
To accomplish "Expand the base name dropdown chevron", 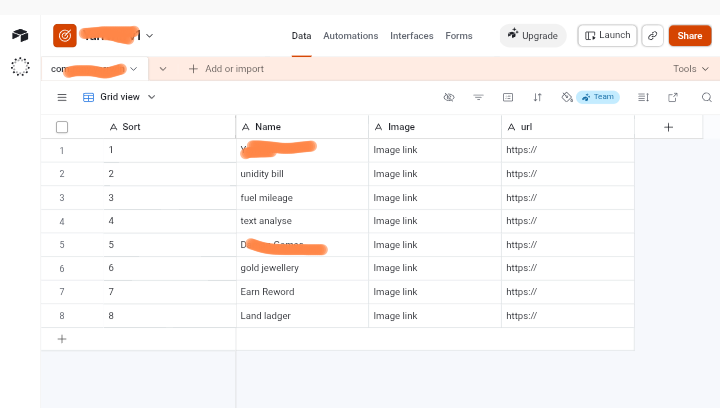I will 150,35.
